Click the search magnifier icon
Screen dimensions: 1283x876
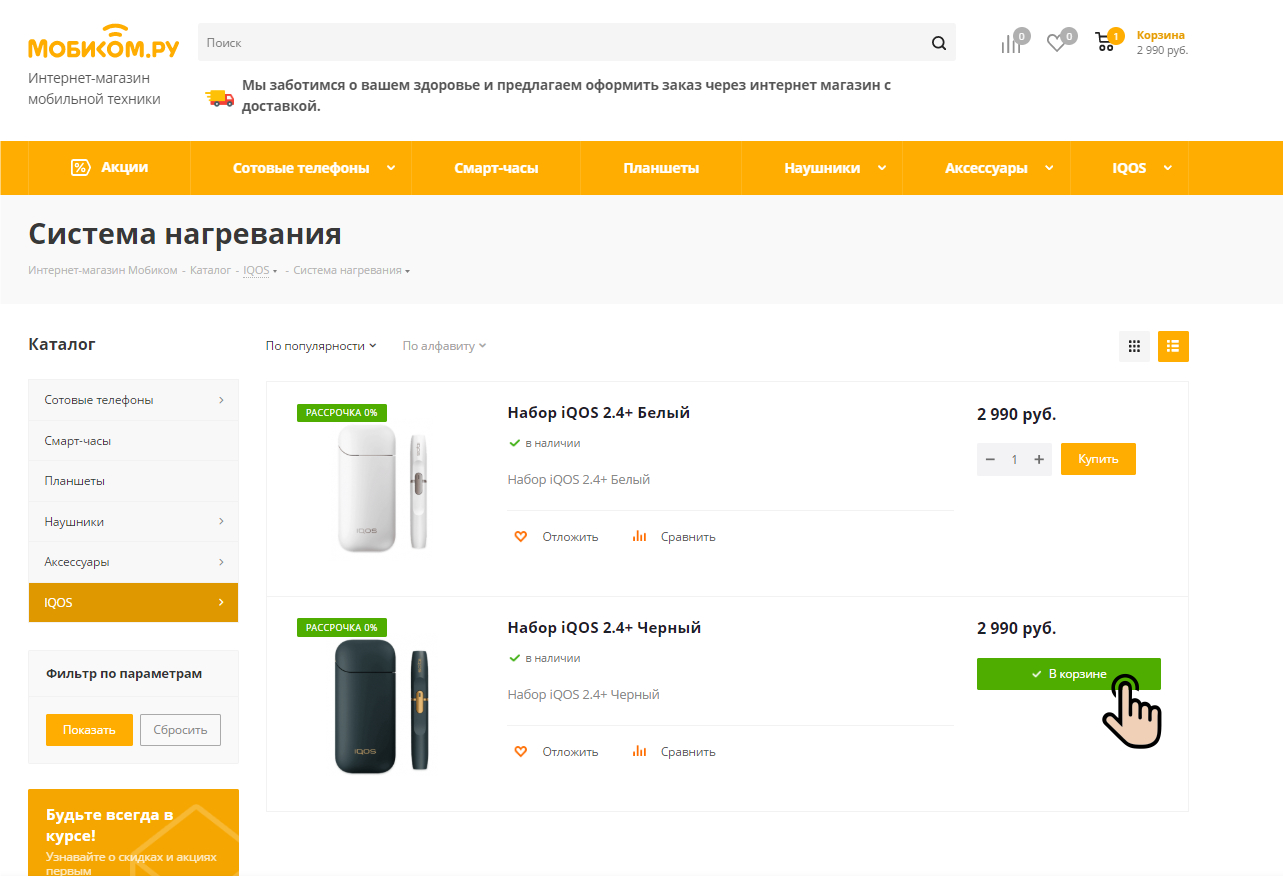[x=938, y=43]
